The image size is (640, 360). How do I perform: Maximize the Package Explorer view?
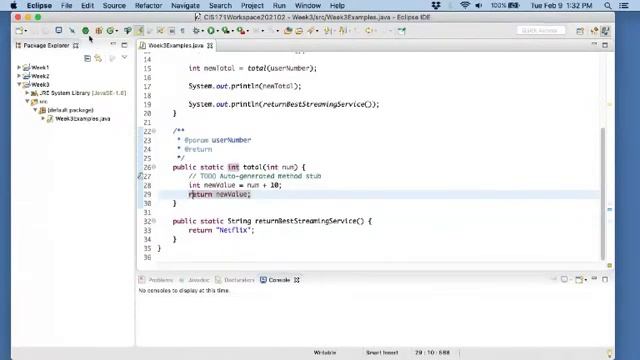124,45
